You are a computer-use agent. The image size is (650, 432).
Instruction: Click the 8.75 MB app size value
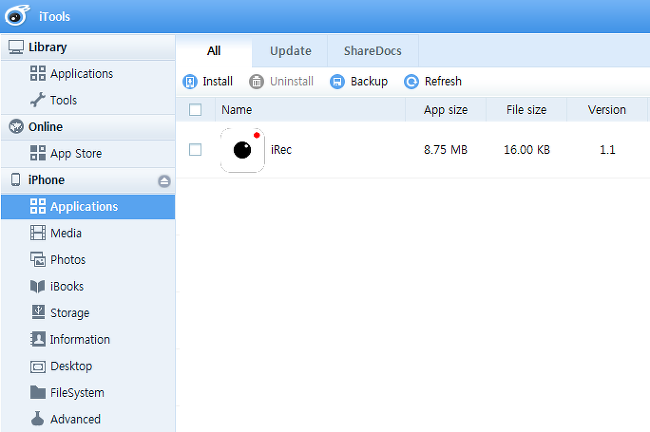(446, 150)
